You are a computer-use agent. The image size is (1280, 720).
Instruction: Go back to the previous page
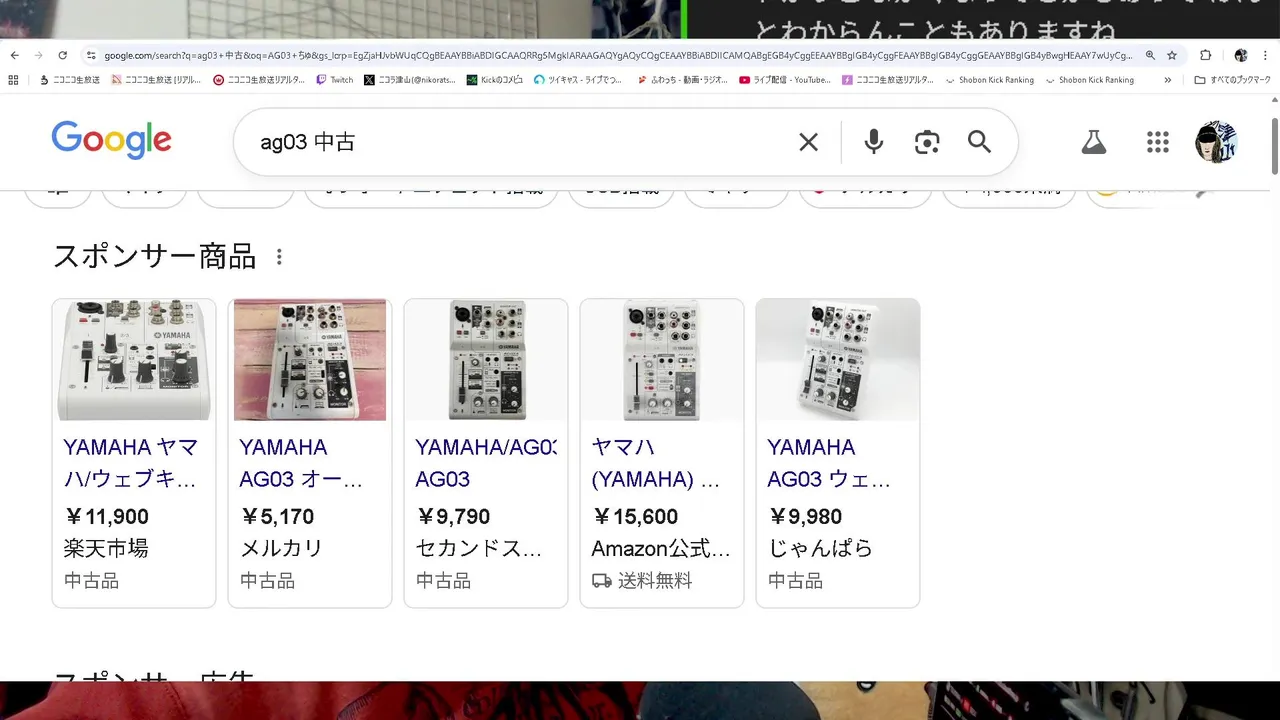(x=15, y=56)
